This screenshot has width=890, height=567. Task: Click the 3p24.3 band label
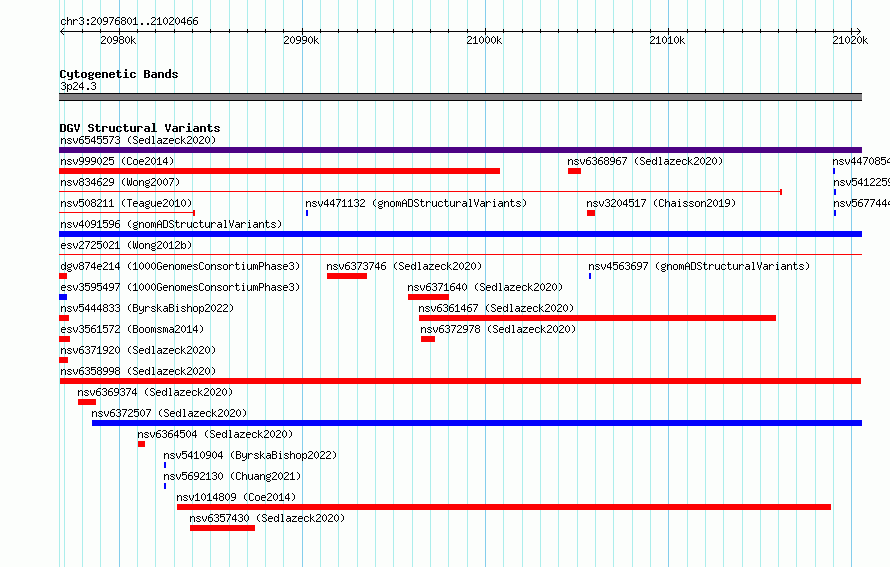78,86
